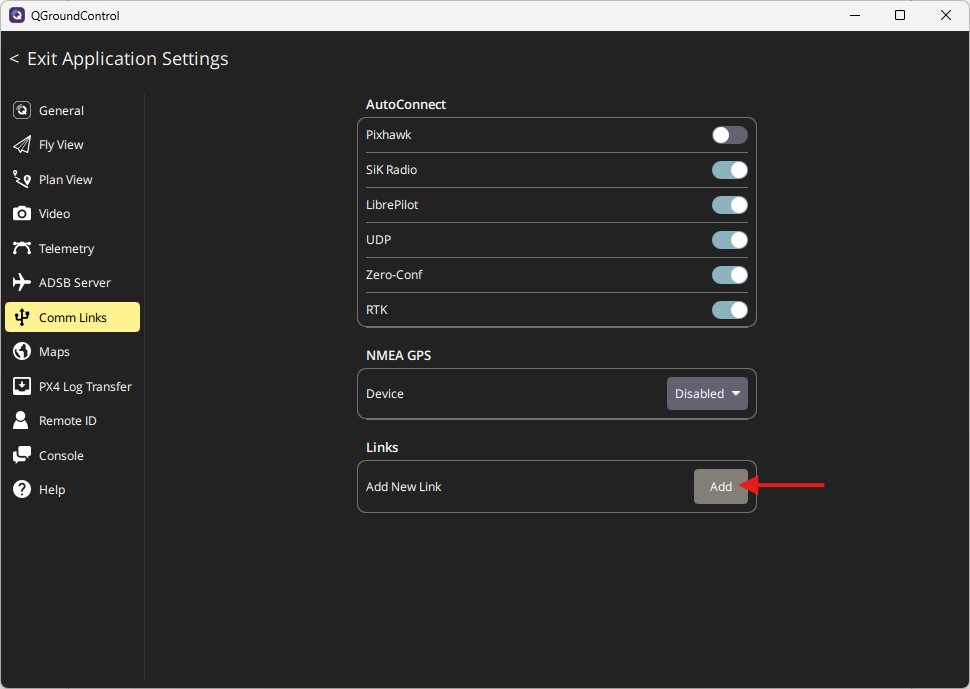
Task: Open Telemetry settings icon
Action: (x=22, y=248)
